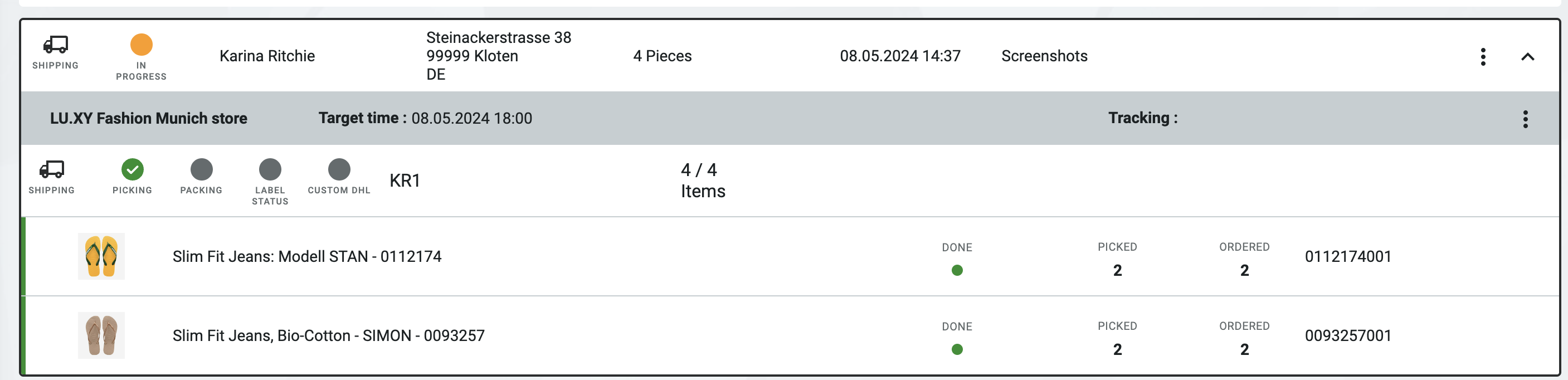1568x380 pixels.
Task: Click green Done dot for SIMON jeans
Action: click(957, 349)
